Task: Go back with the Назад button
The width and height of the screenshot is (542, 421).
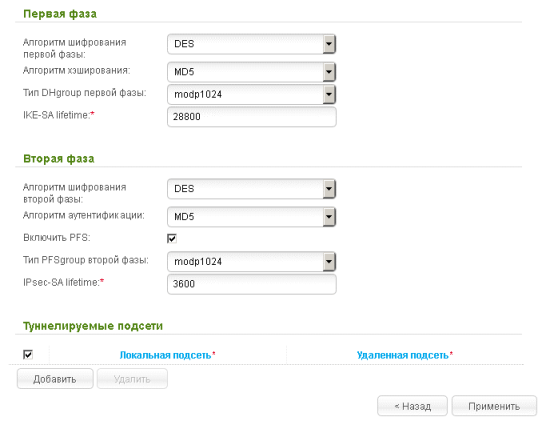Action: [x=412, y=406]
